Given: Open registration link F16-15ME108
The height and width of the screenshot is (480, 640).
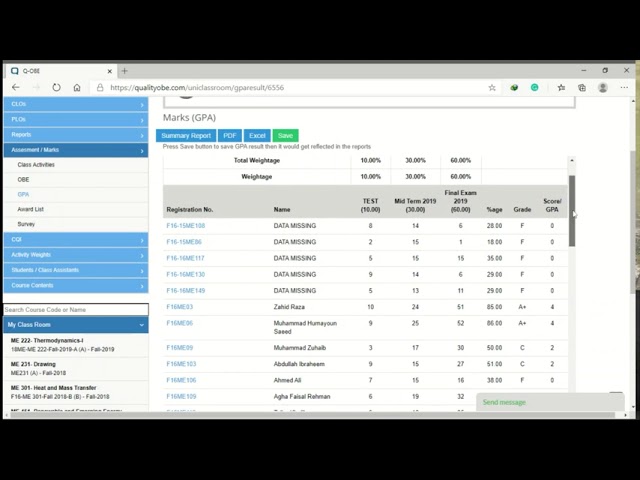Looking at the screenshot, I should (x=186, y=226).
